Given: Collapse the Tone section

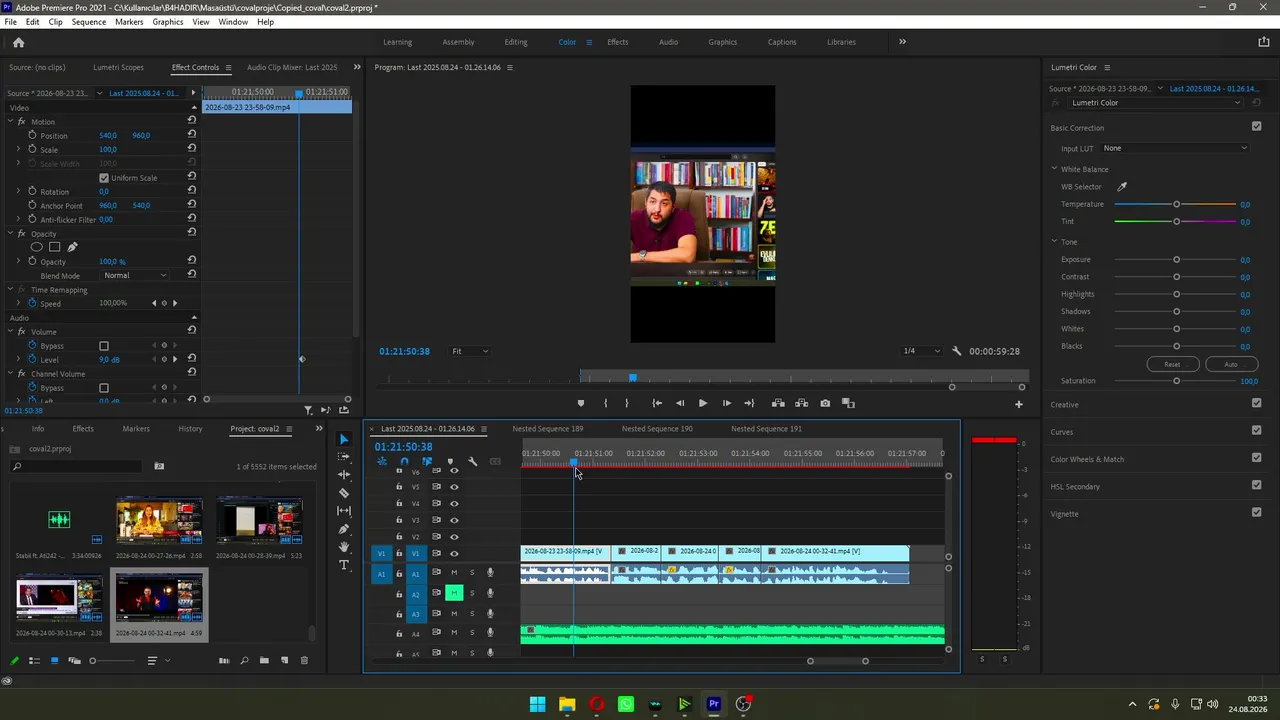Looking at the screenshot, I should point(1054,242).
